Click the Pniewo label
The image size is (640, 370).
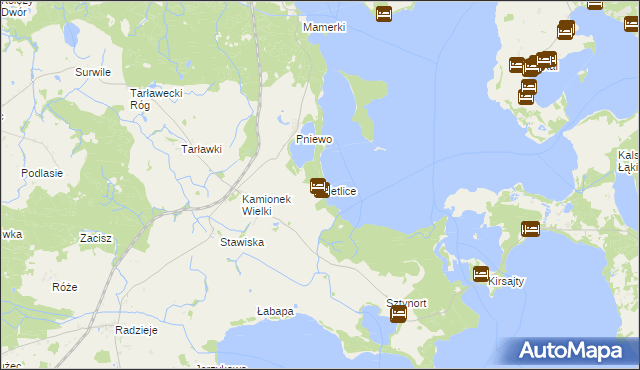[314, 139]
